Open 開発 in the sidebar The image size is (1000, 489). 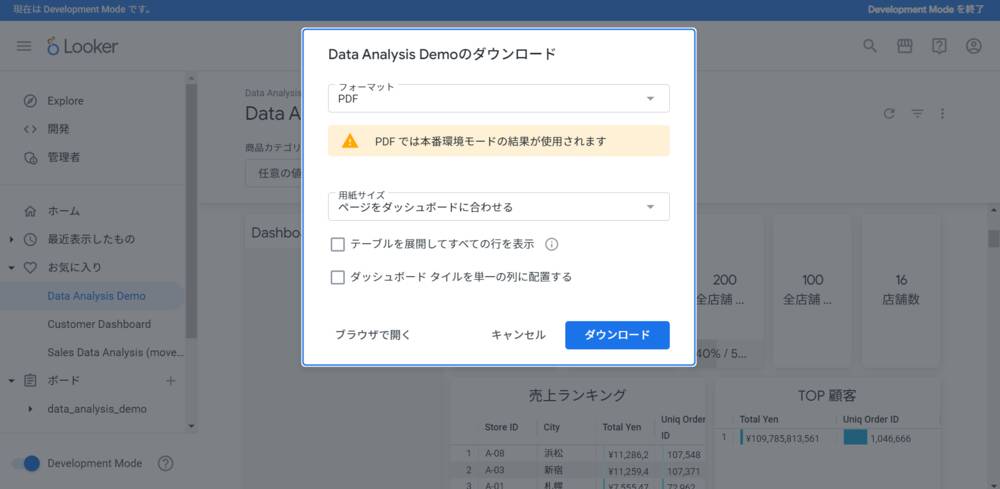click(58, 129)
